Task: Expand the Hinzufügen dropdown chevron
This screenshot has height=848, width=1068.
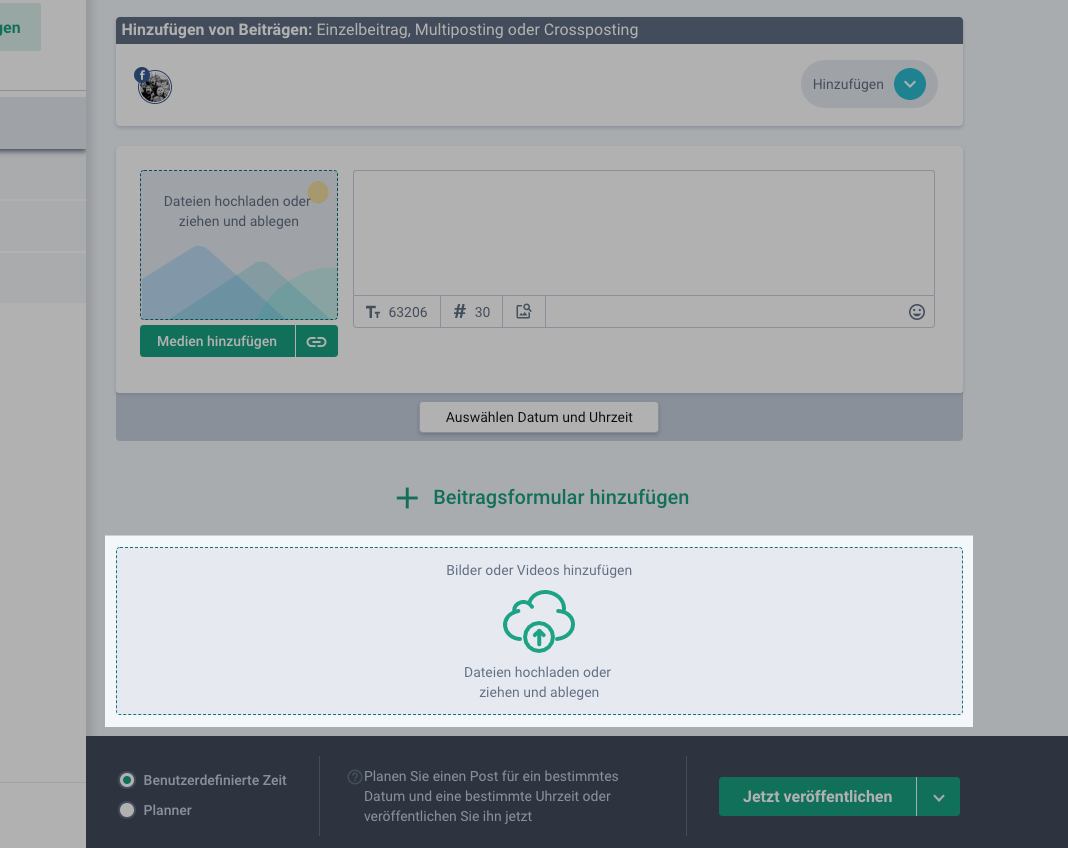Action: 909,85
